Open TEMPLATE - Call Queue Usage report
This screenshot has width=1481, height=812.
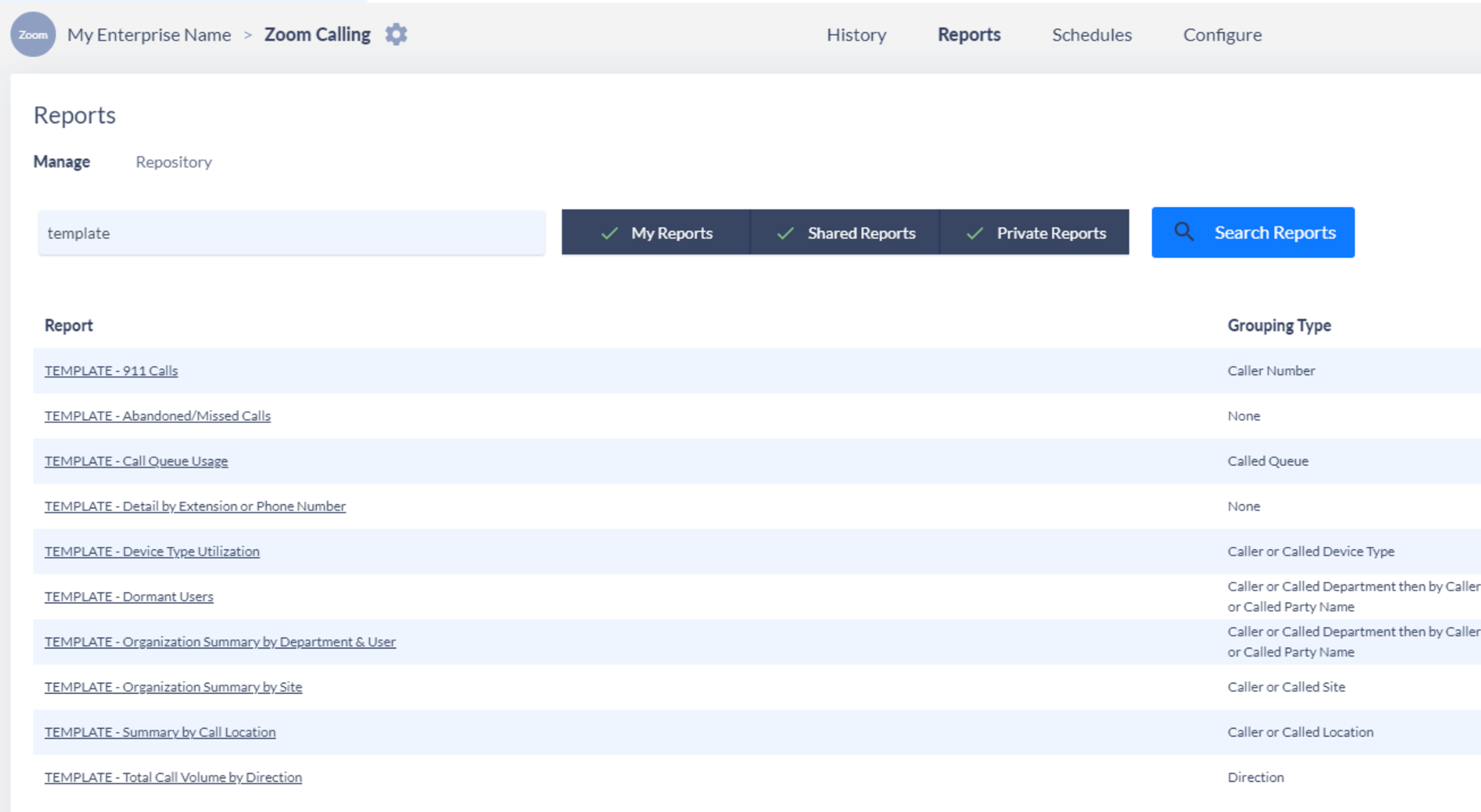point(136,461)
